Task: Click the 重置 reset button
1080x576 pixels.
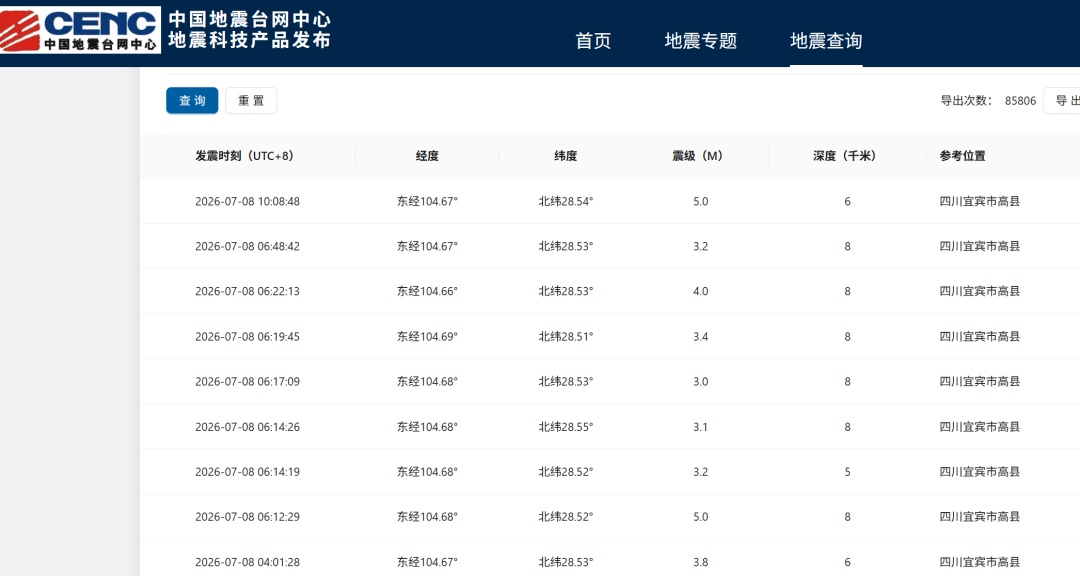Action: (x=251, y=101)
